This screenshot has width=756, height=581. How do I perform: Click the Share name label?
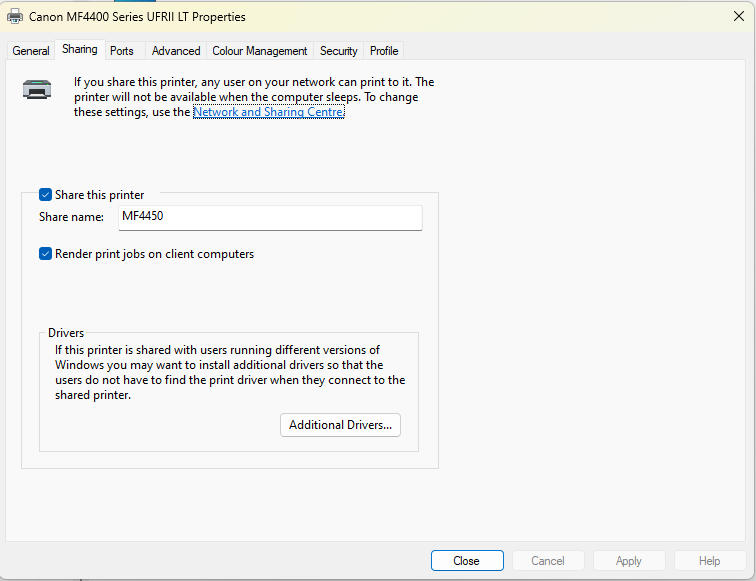pos(71,217)
